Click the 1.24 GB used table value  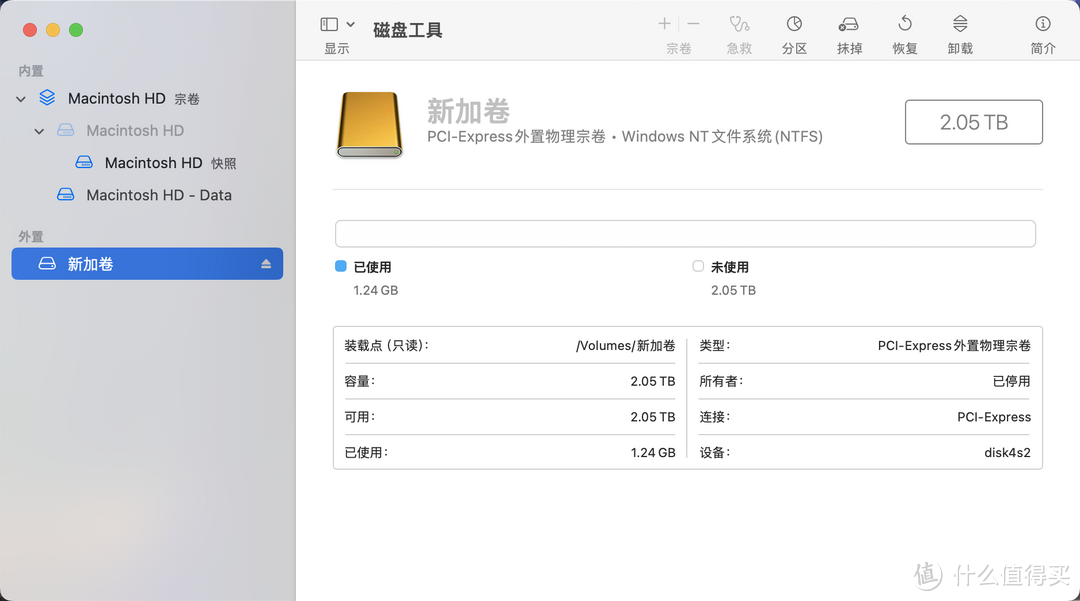click(653, 453)
